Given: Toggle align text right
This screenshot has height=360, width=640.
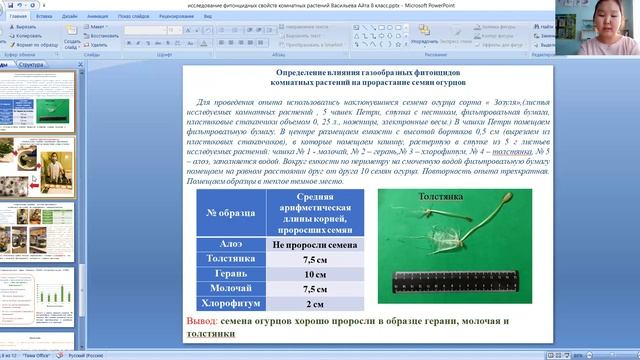Looking at the screenshot, I should [241, 43].
